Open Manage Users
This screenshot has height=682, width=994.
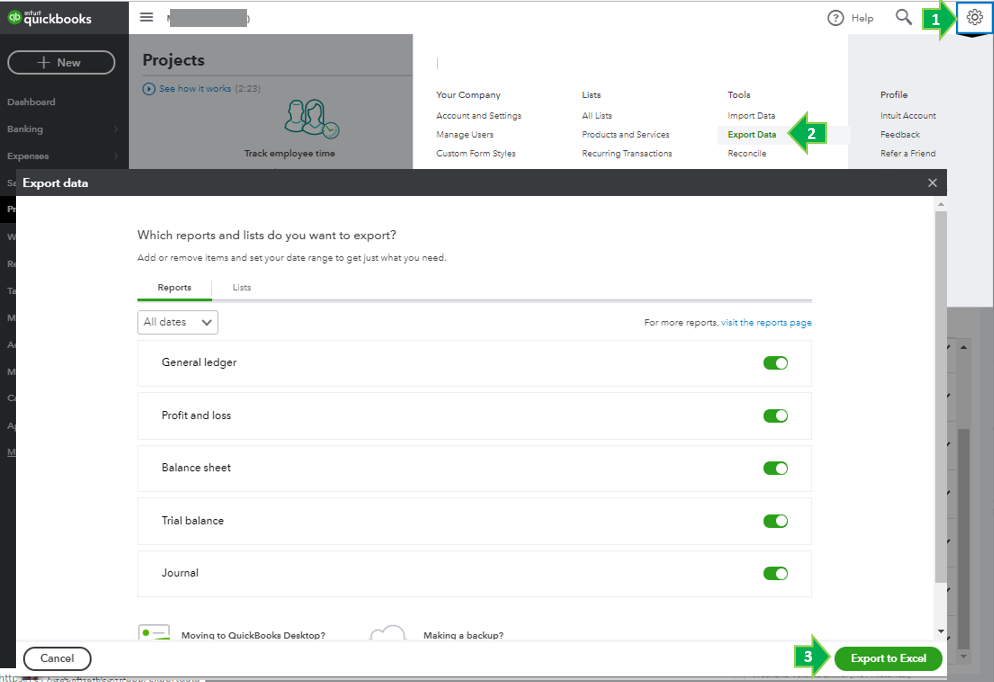click(x=465, y=134)
